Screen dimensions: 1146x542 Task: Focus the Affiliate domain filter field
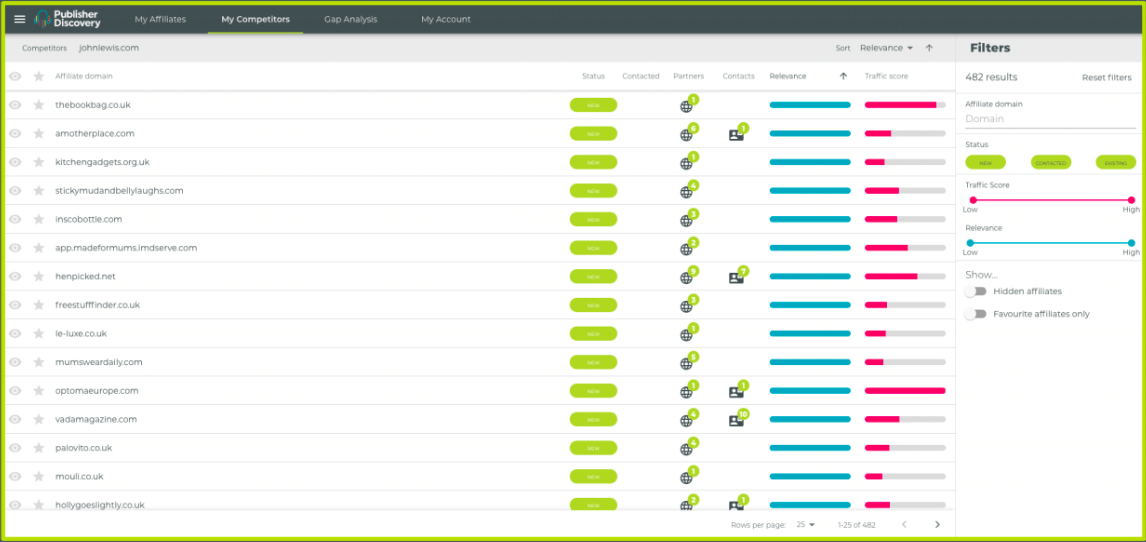click(x=1050, y=119)
